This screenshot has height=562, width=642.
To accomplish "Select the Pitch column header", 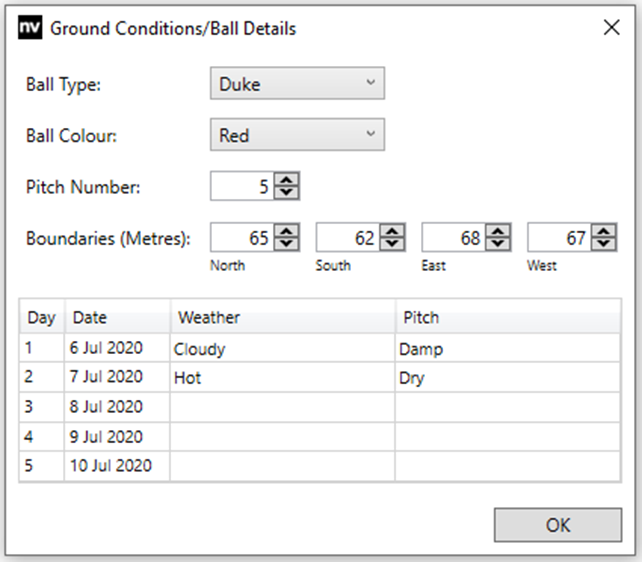I will pos(507,318).
